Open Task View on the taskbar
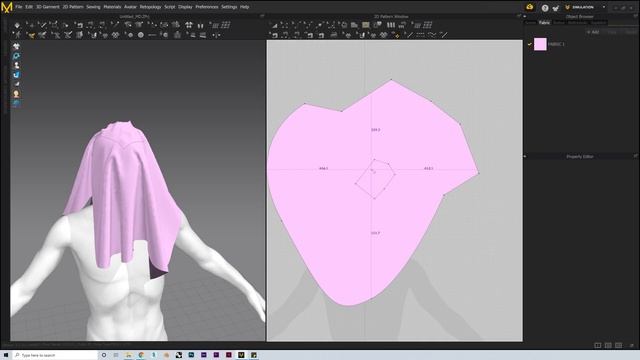Image resolution: width=640 pixels, height=360 pixels. [116, 355]
